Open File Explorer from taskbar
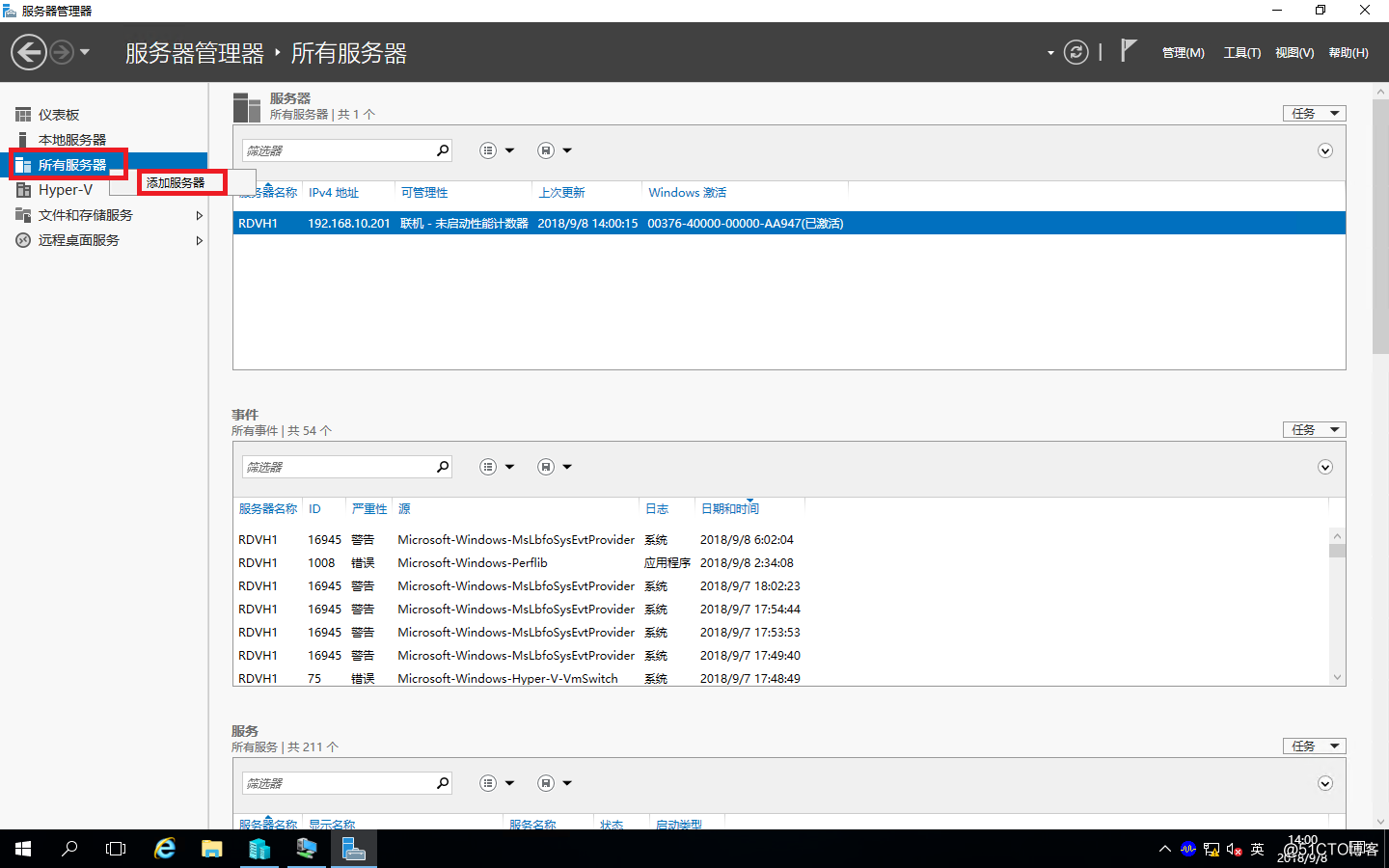This screenshot has width=1389, height=868. (x=212, y=849)
